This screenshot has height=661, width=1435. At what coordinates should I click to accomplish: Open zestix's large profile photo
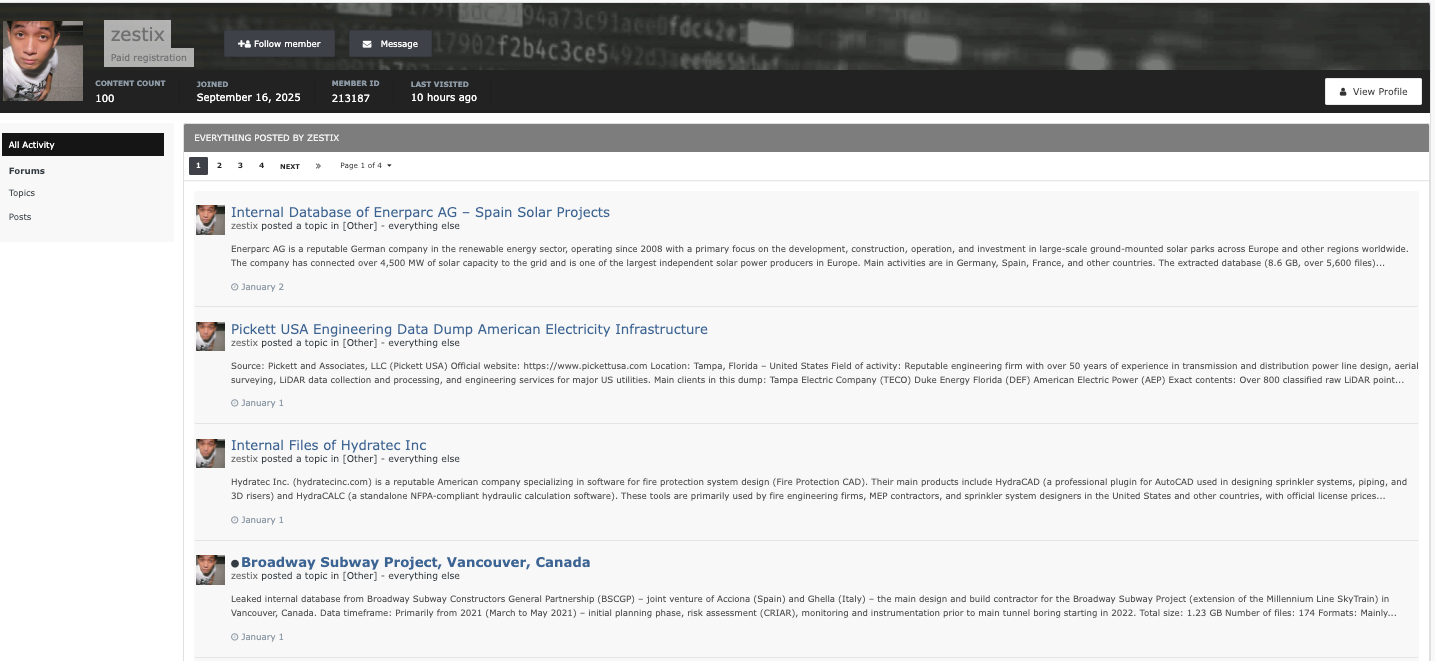click(43, 61)
